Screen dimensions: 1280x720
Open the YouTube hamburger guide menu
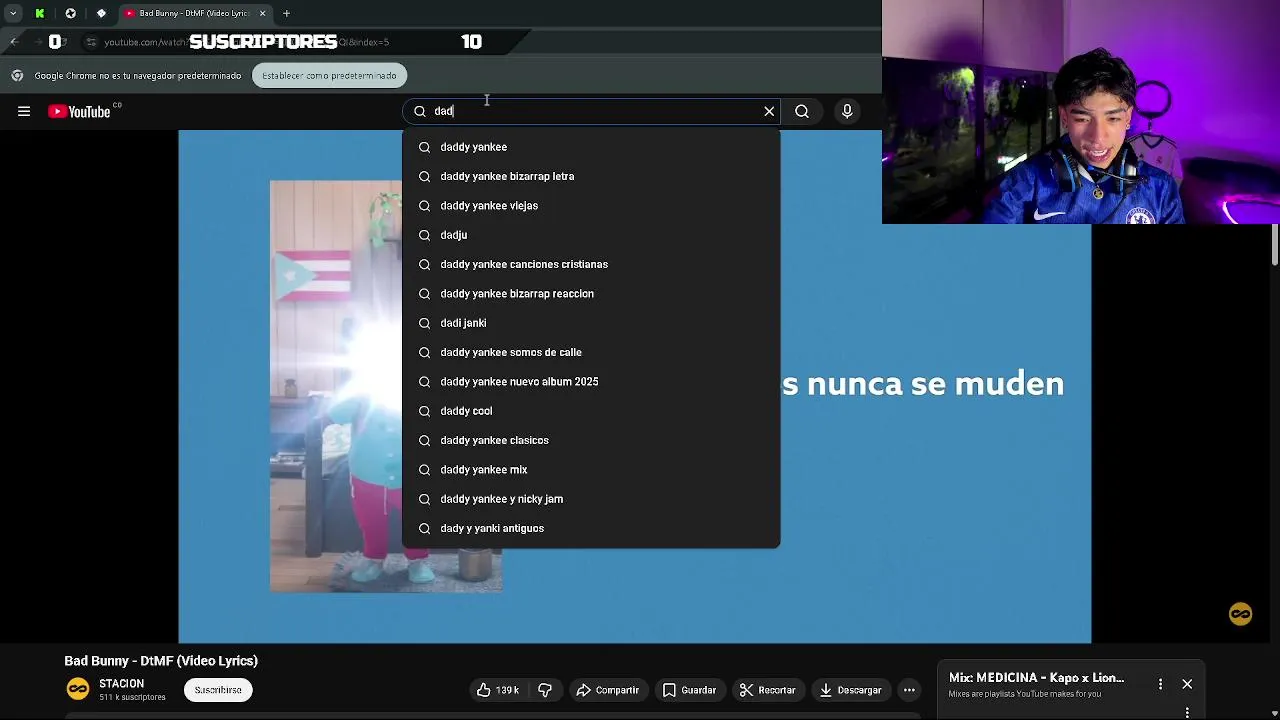coord(24,111)
